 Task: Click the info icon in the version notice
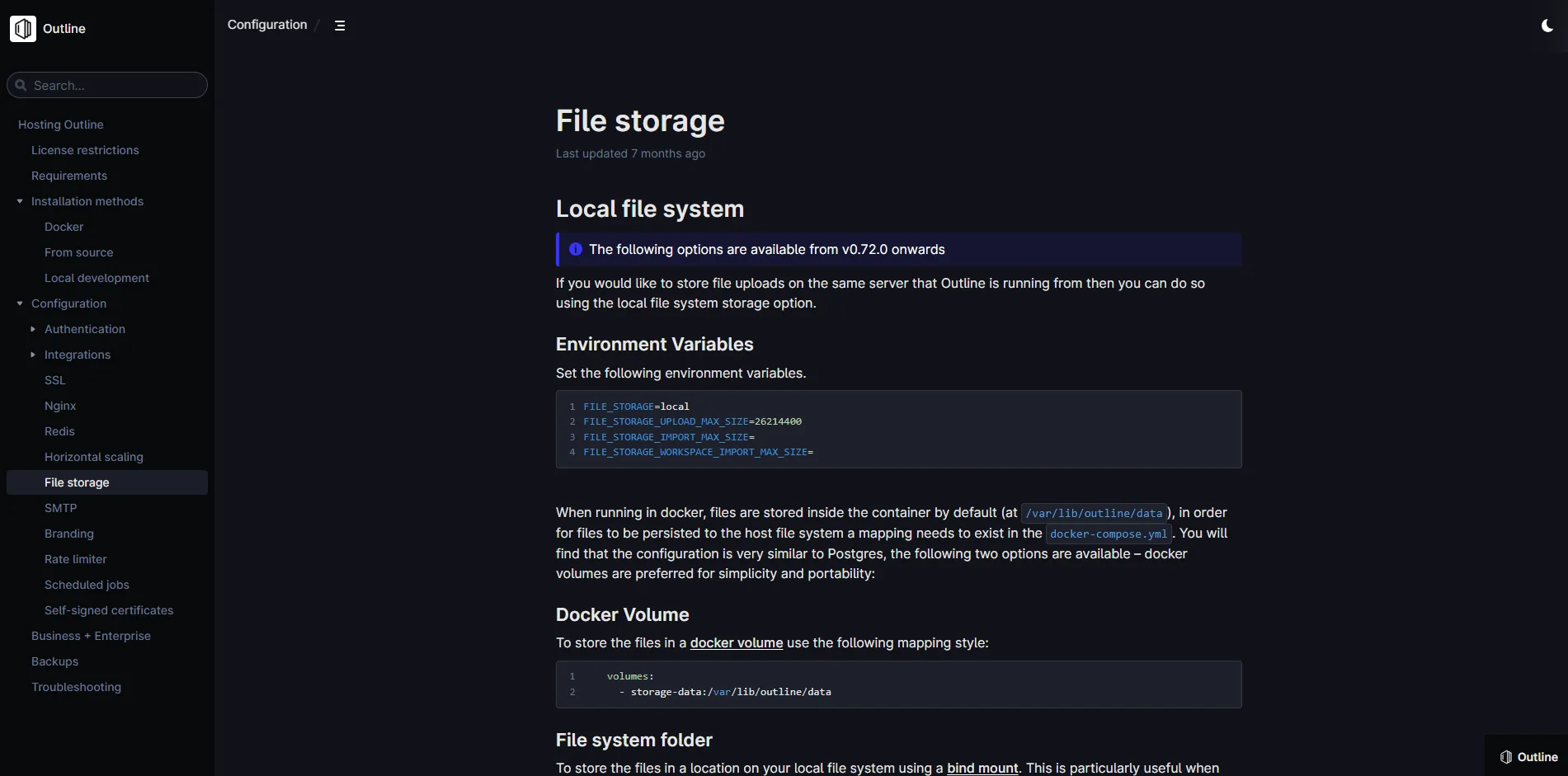(x=576, y=249)
